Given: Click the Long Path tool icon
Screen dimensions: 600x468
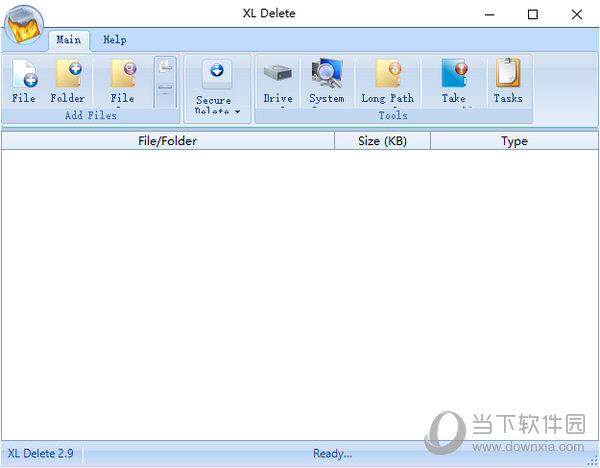Looking at the screenshot, I should coord(388,73).
